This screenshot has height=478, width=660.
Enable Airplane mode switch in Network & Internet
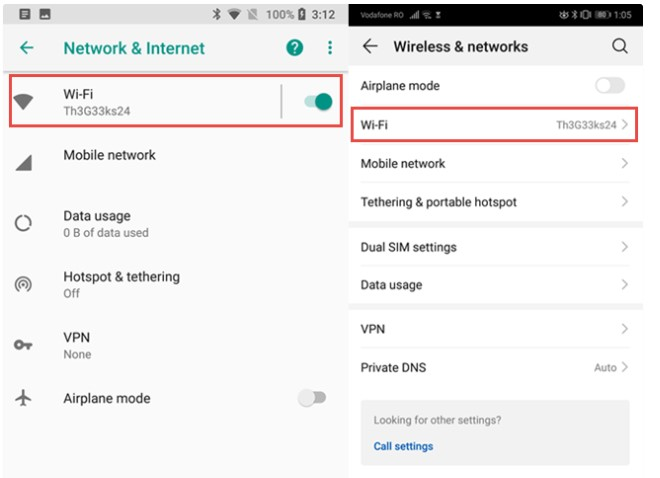point(312,398)
